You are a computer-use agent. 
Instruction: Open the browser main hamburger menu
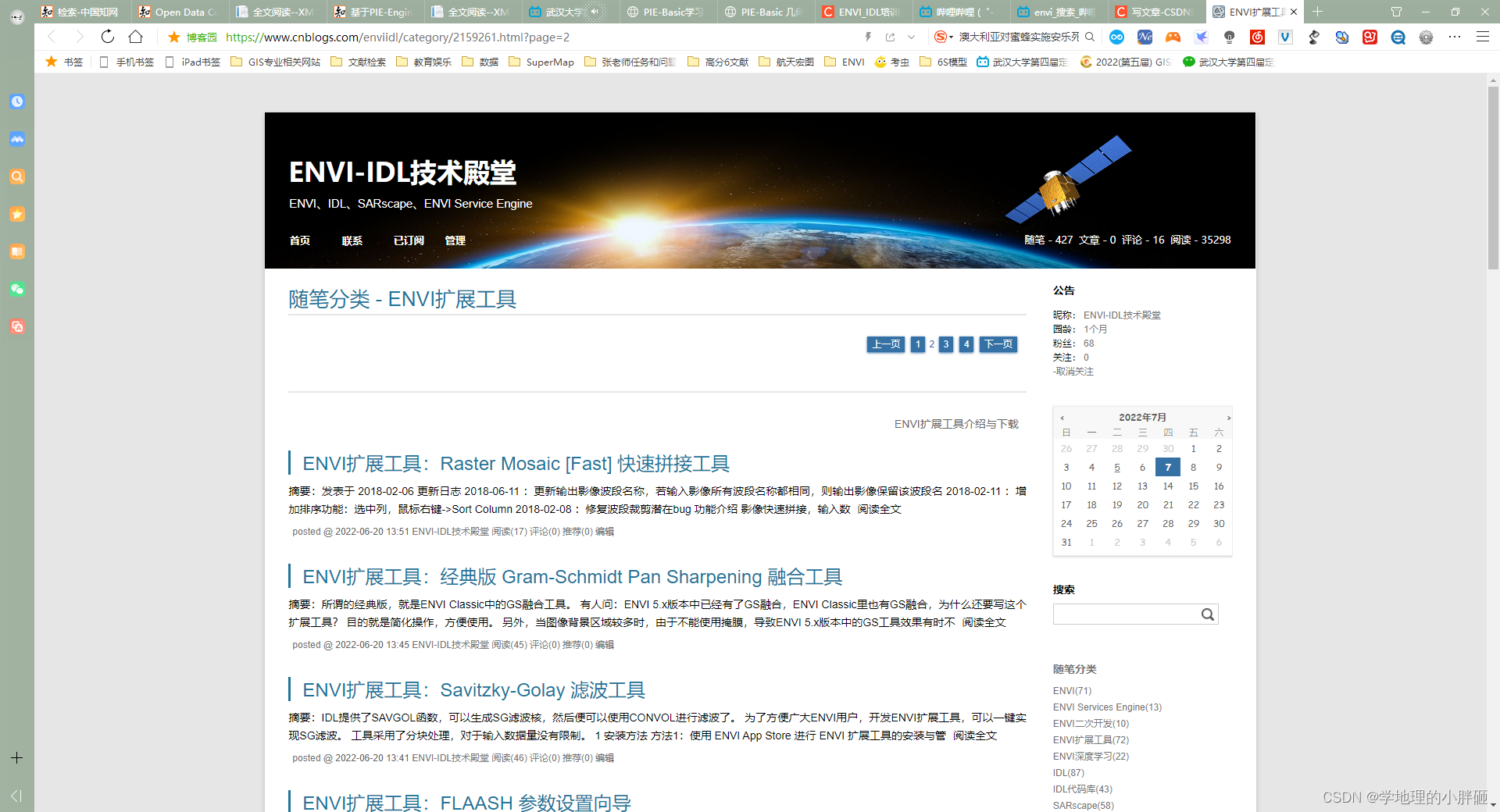coord(1482,37)
